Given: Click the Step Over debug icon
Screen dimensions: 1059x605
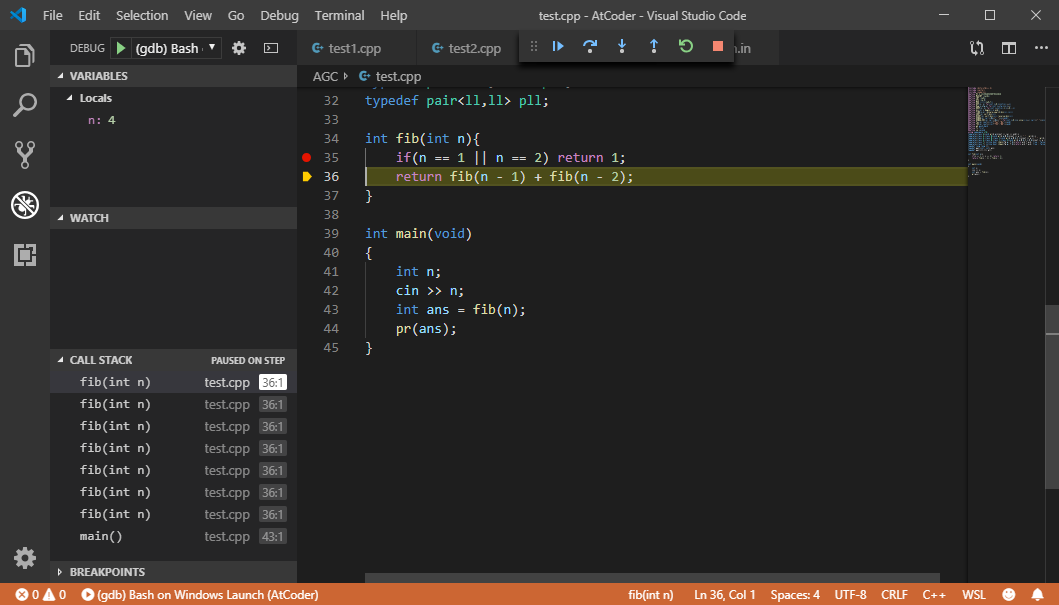Looking at the screenshot, I should [590, 46].
